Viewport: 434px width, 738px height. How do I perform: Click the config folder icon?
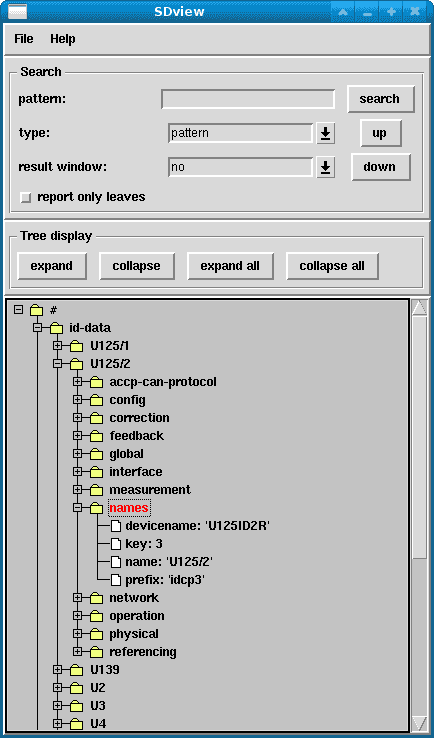point(96,400)
